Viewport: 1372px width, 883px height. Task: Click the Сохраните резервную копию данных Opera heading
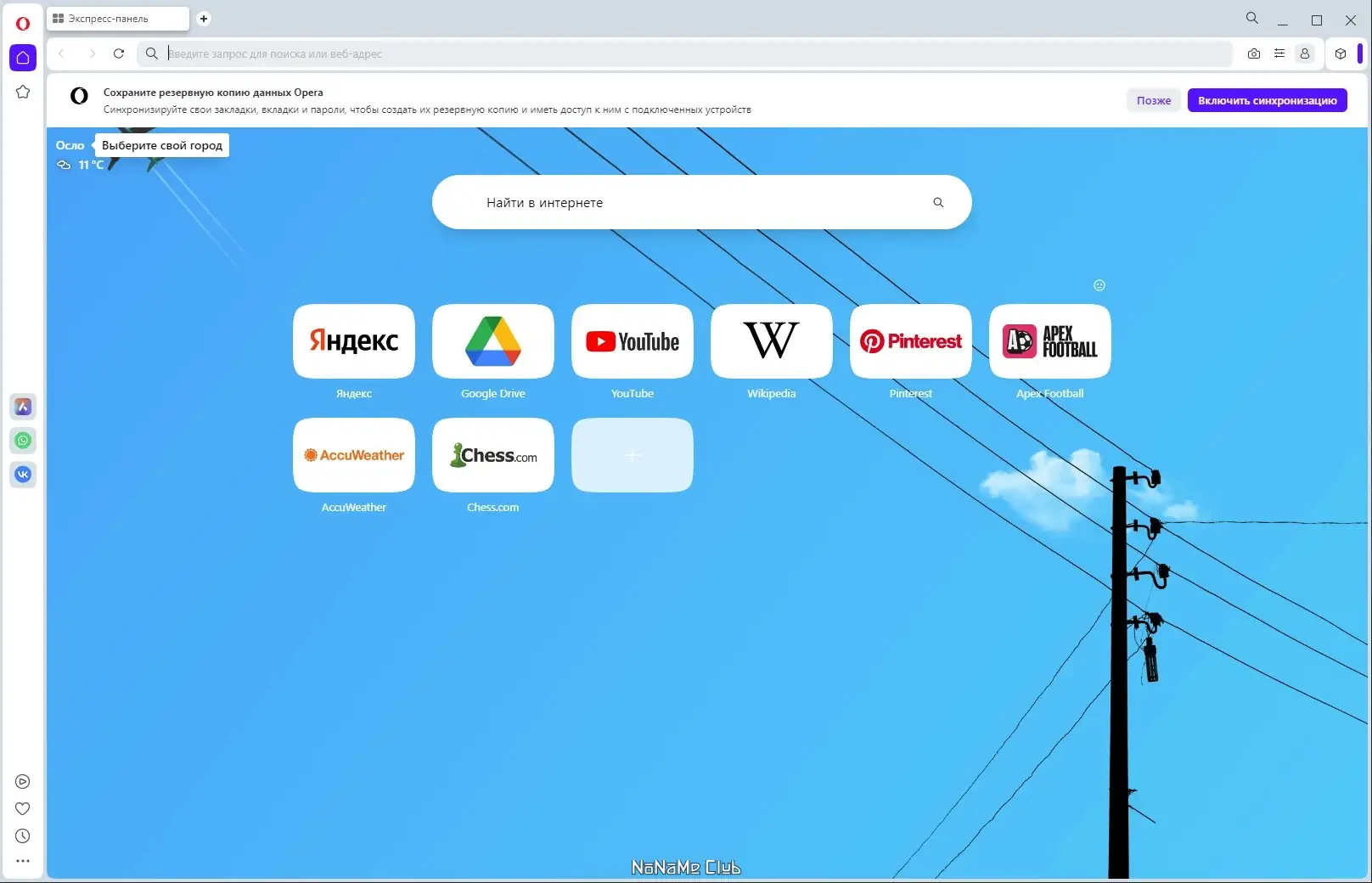[213, 93]
